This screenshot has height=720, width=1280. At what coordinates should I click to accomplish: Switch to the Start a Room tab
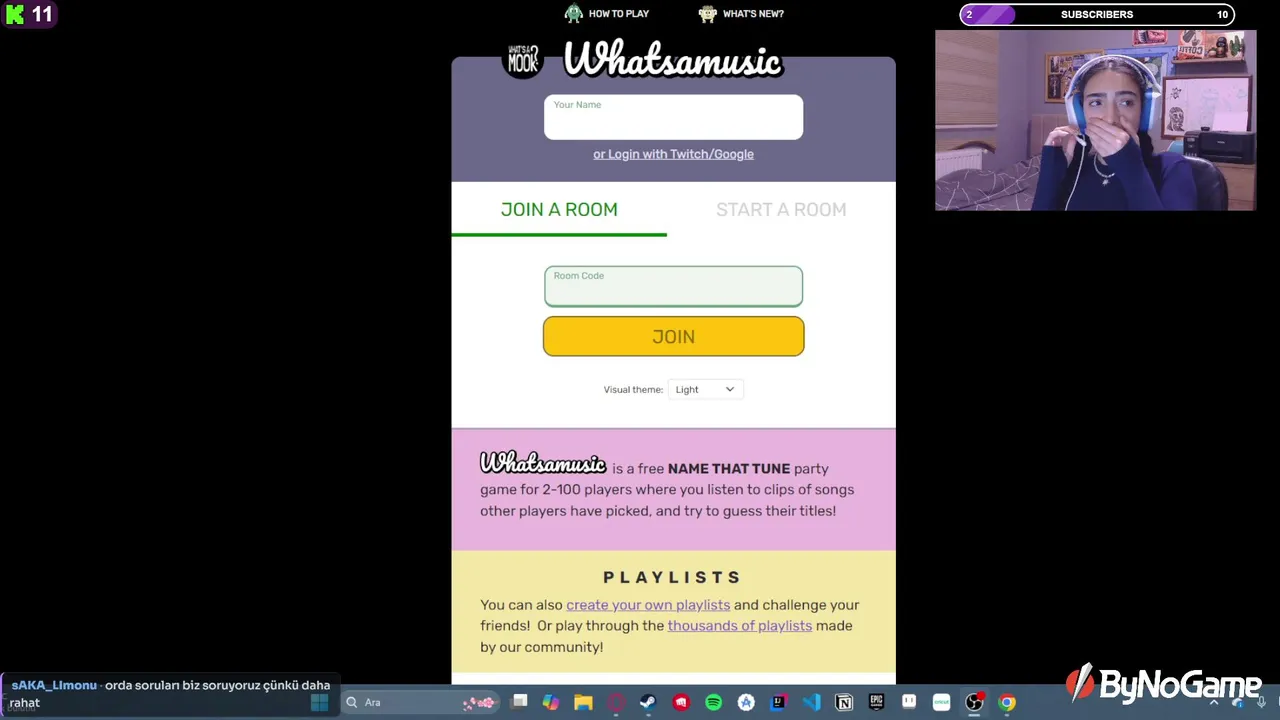(781, 209)
